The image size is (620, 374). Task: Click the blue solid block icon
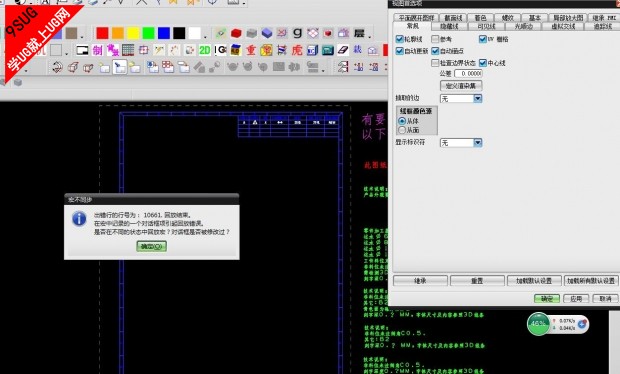[267, 33]
